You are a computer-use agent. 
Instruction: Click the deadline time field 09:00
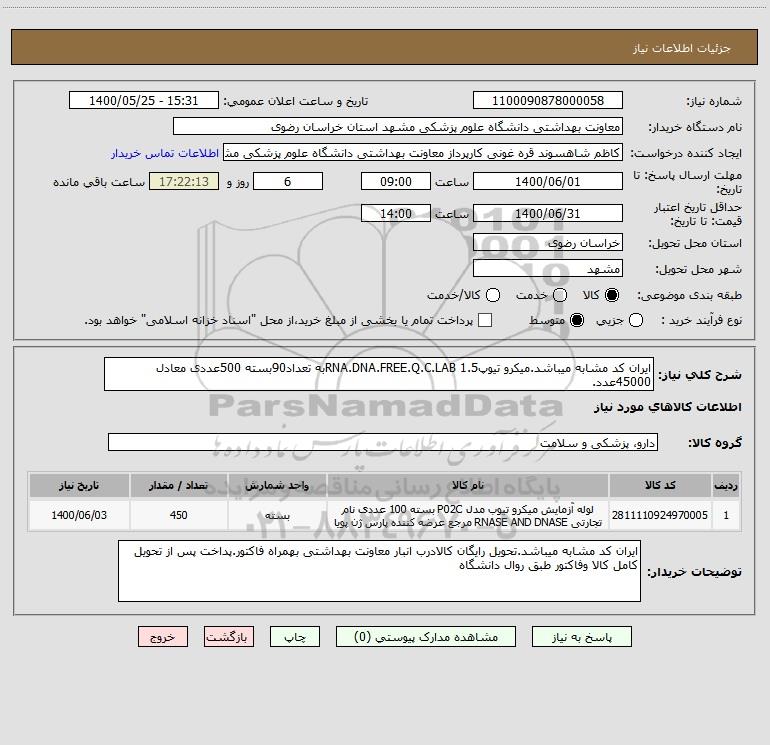[396, 182]
